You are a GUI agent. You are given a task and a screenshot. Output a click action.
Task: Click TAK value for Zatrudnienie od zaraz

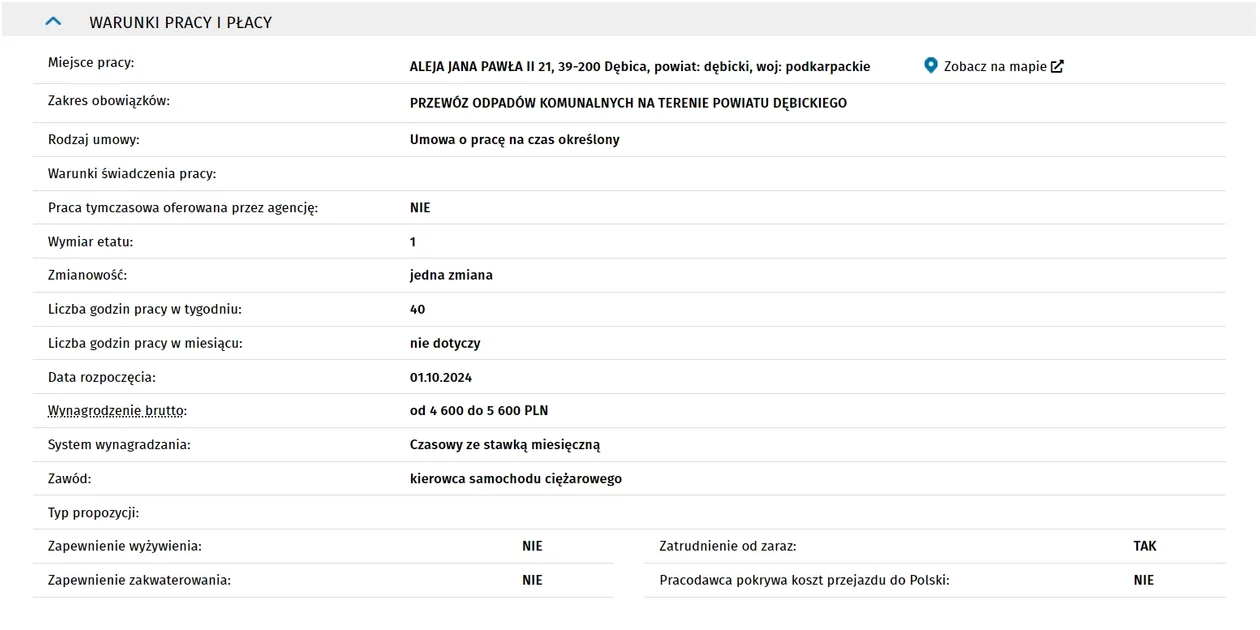coord(1145,547)
